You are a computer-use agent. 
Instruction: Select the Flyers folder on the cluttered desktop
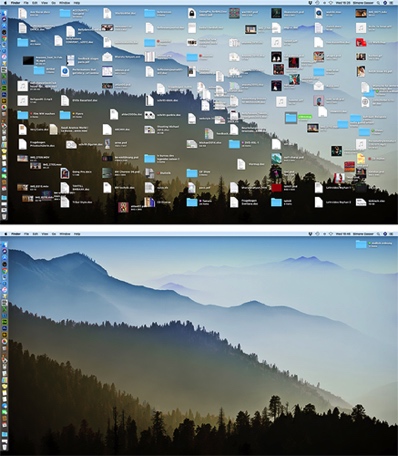65,115
